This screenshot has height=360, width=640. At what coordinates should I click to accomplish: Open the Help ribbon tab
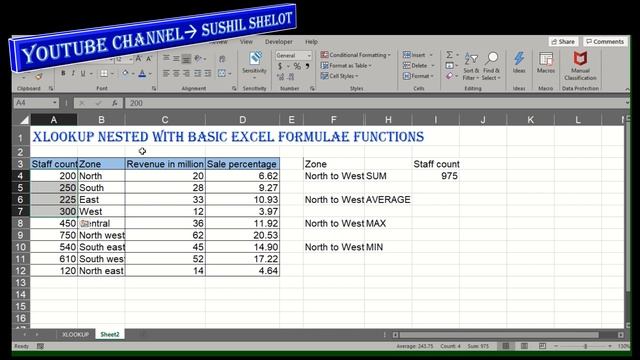(x=311, y=42)
